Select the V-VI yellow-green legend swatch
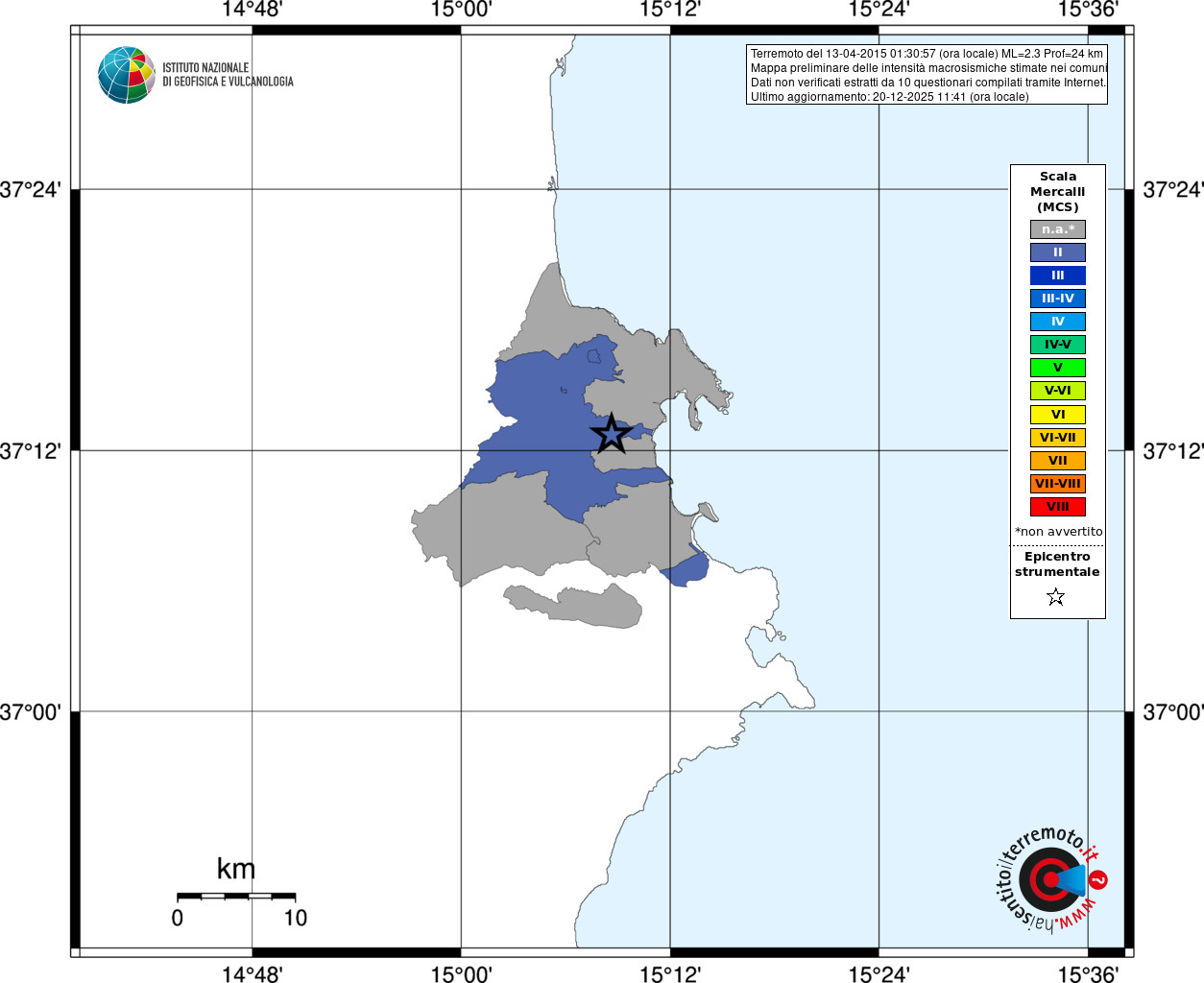 click(x=1057, y=391)
